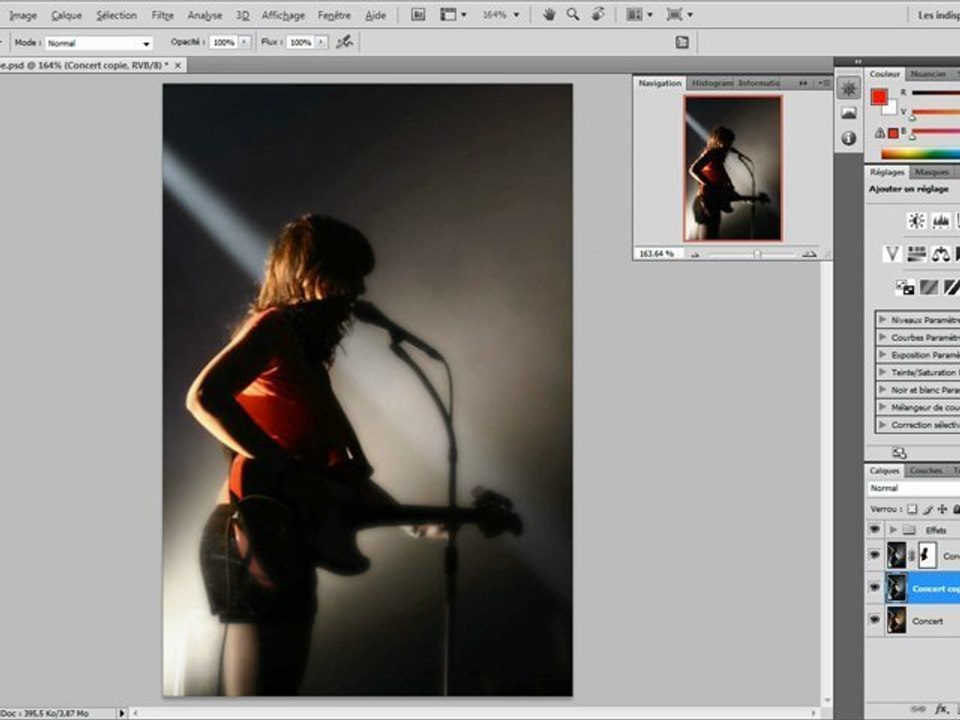This screenshot has height=720, width=960.
Task: Click the histogram dock icon
Action: (x=849, y=113)
